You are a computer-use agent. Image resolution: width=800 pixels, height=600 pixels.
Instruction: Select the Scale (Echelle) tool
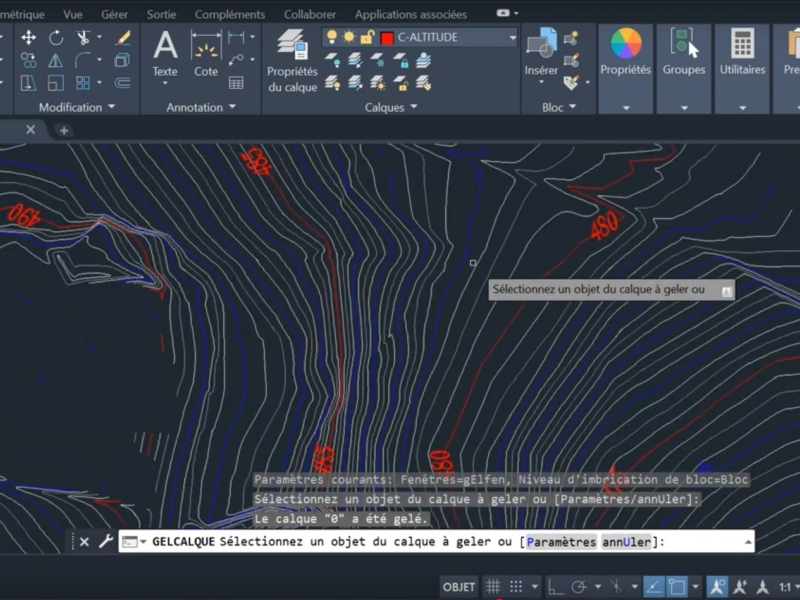point(56,83)
